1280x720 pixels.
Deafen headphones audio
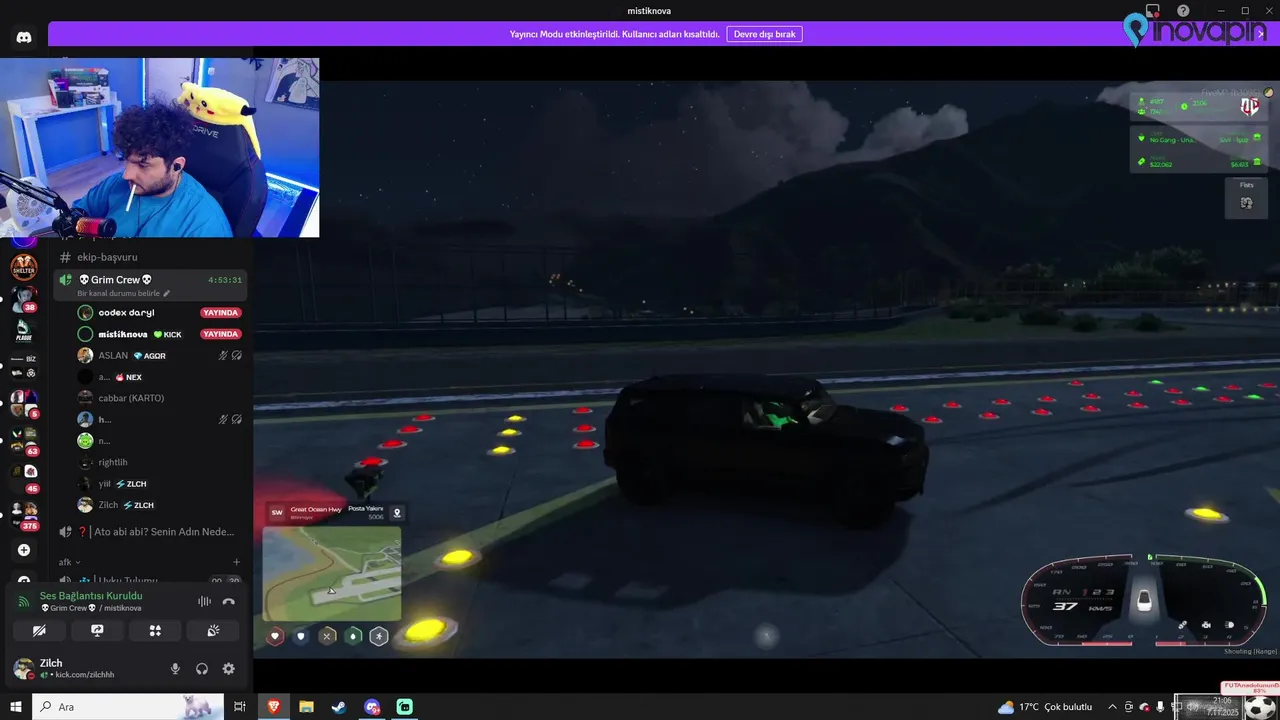pyautogui.click(x=202, y=669)
